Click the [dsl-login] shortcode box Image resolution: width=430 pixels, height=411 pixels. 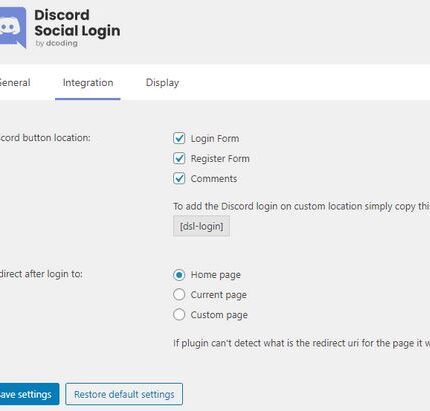click(x=201, y=226)
